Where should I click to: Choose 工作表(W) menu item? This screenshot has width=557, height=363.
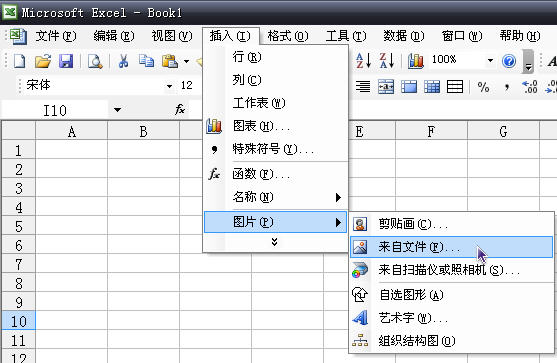[x=275, y=103]
